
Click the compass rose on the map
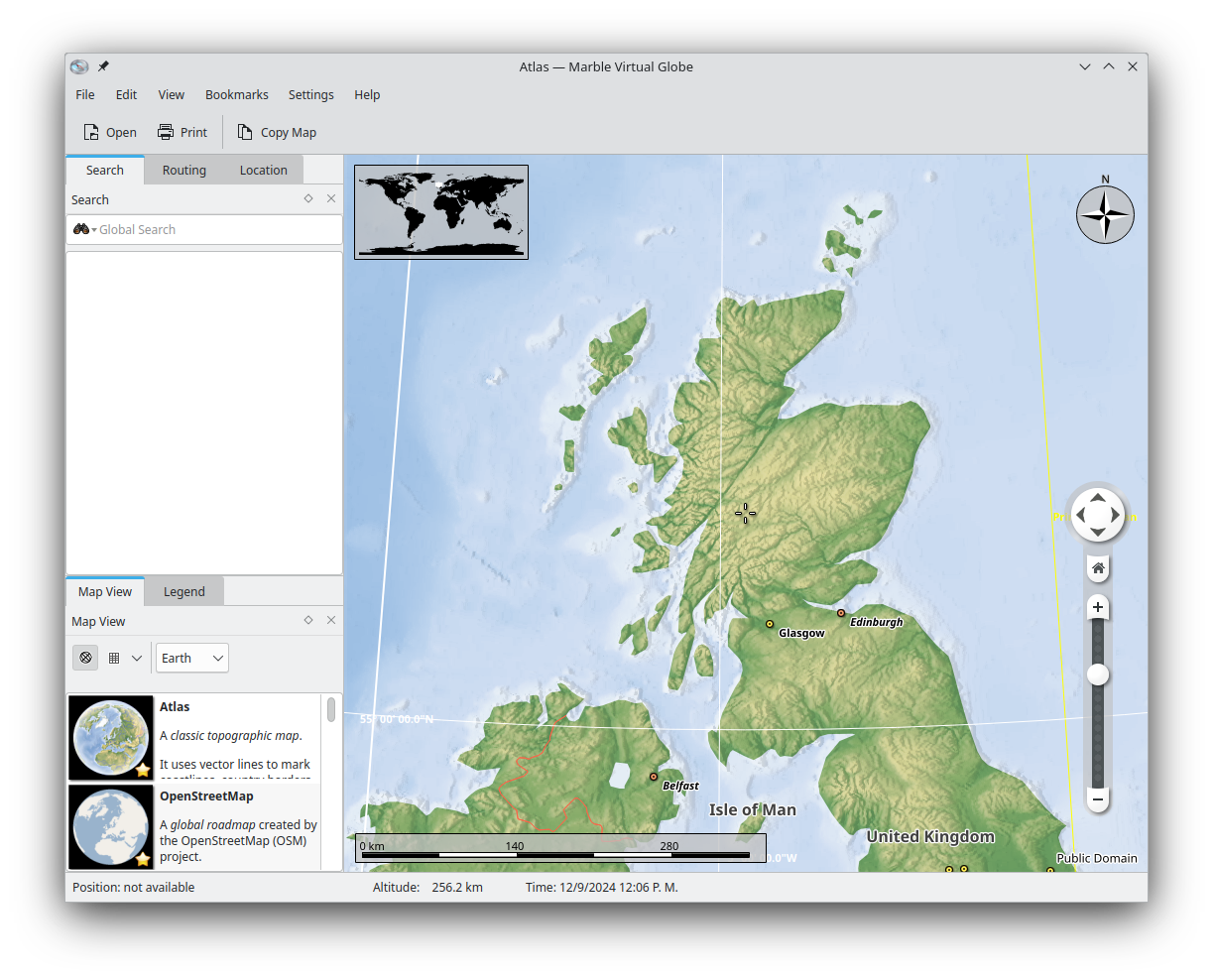pos(1105,214)
